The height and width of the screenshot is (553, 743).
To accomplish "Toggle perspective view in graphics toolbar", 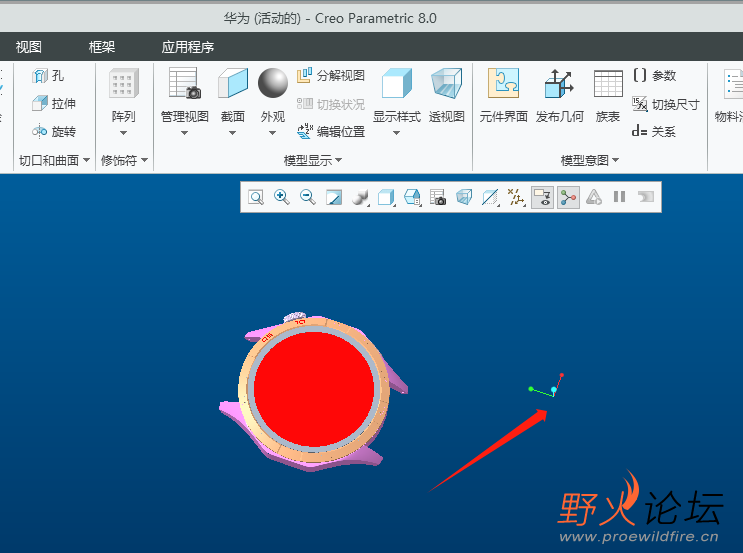I will [464, 197].
